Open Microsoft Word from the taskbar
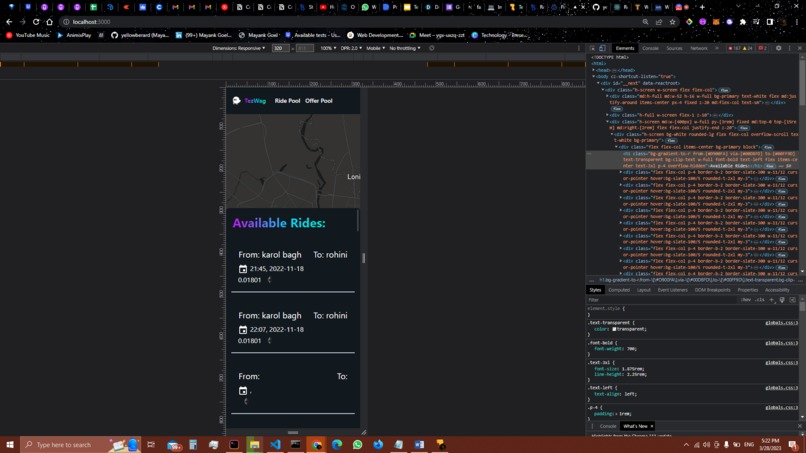806x453 pixels. click(x=419, y=445)
